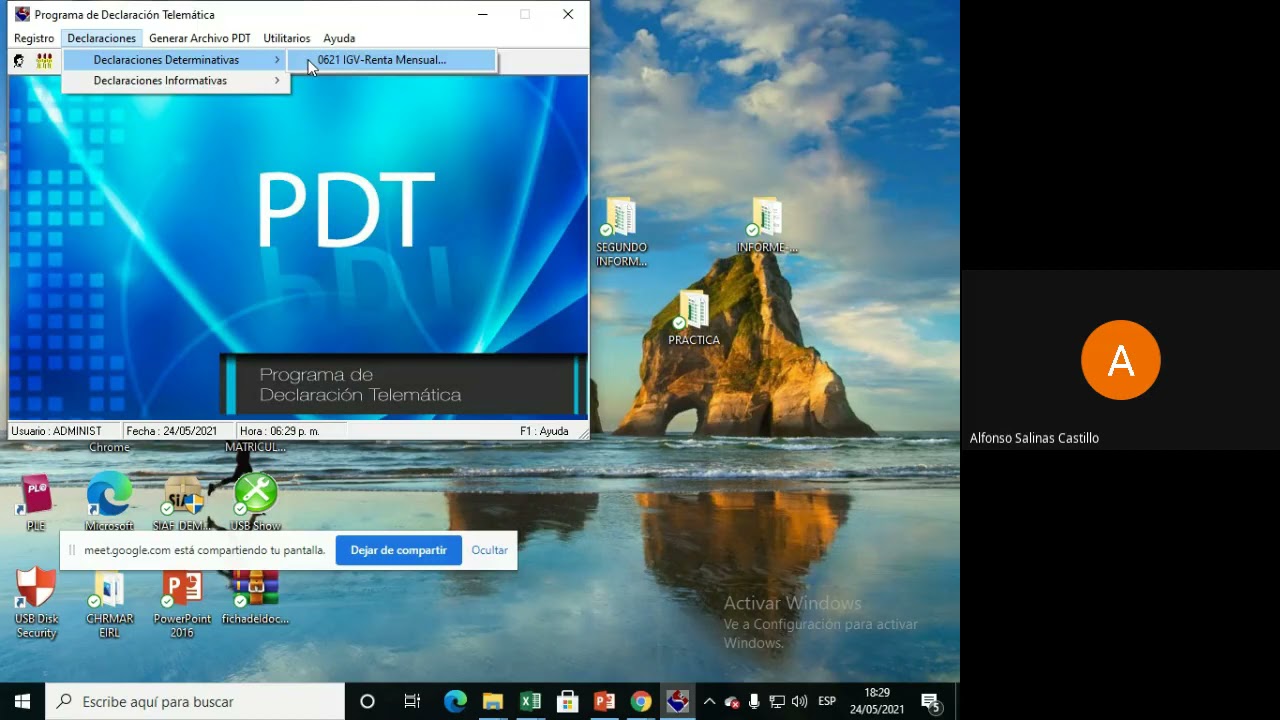This screenshot has width=1280, height=720.
Task: Click Usuario : ADMINIST status text
Action: [x=57, y=431]
